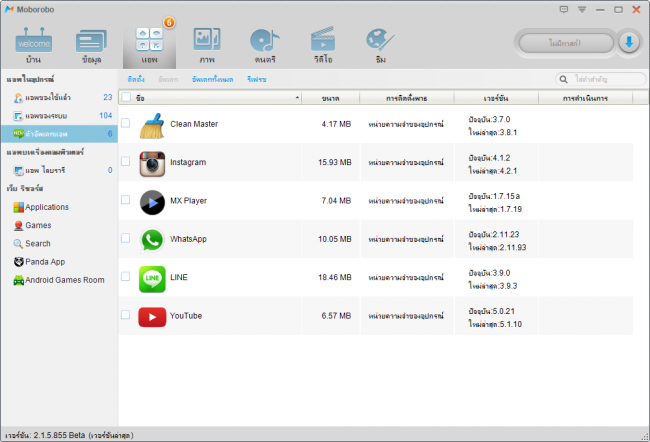Screen dimensions: 650x442
Task: Click the Games red joystick icon
Action: (19, 225)
